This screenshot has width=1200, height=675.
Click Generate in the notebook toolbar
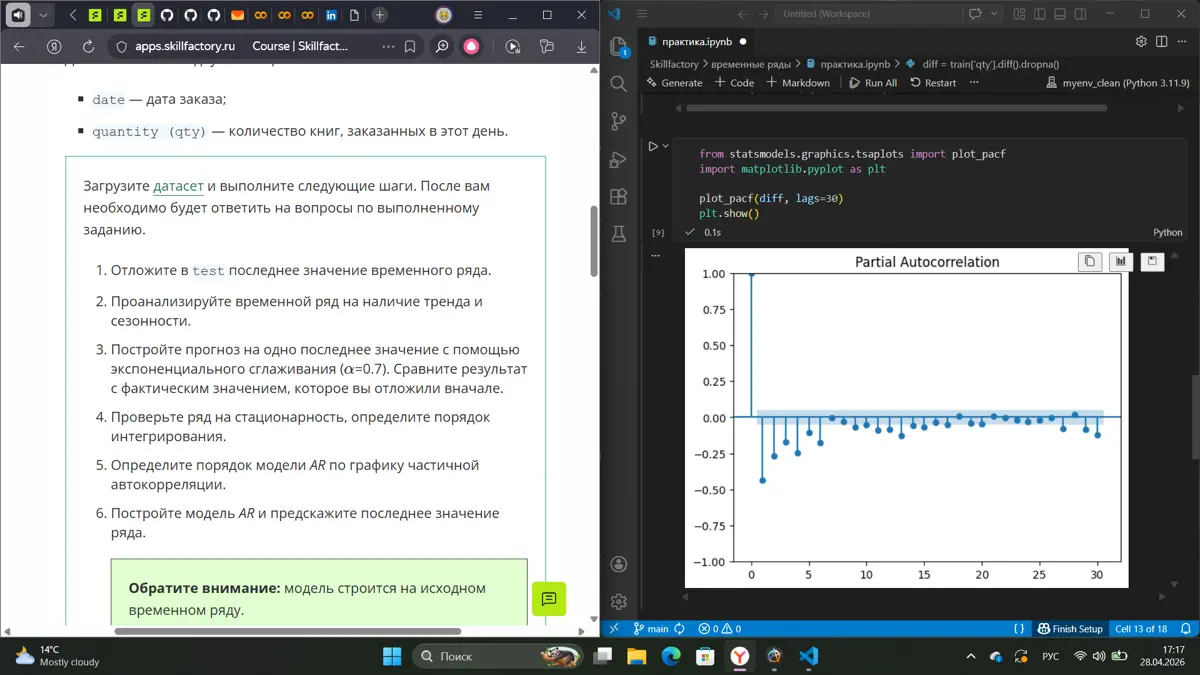coord(674,83)
